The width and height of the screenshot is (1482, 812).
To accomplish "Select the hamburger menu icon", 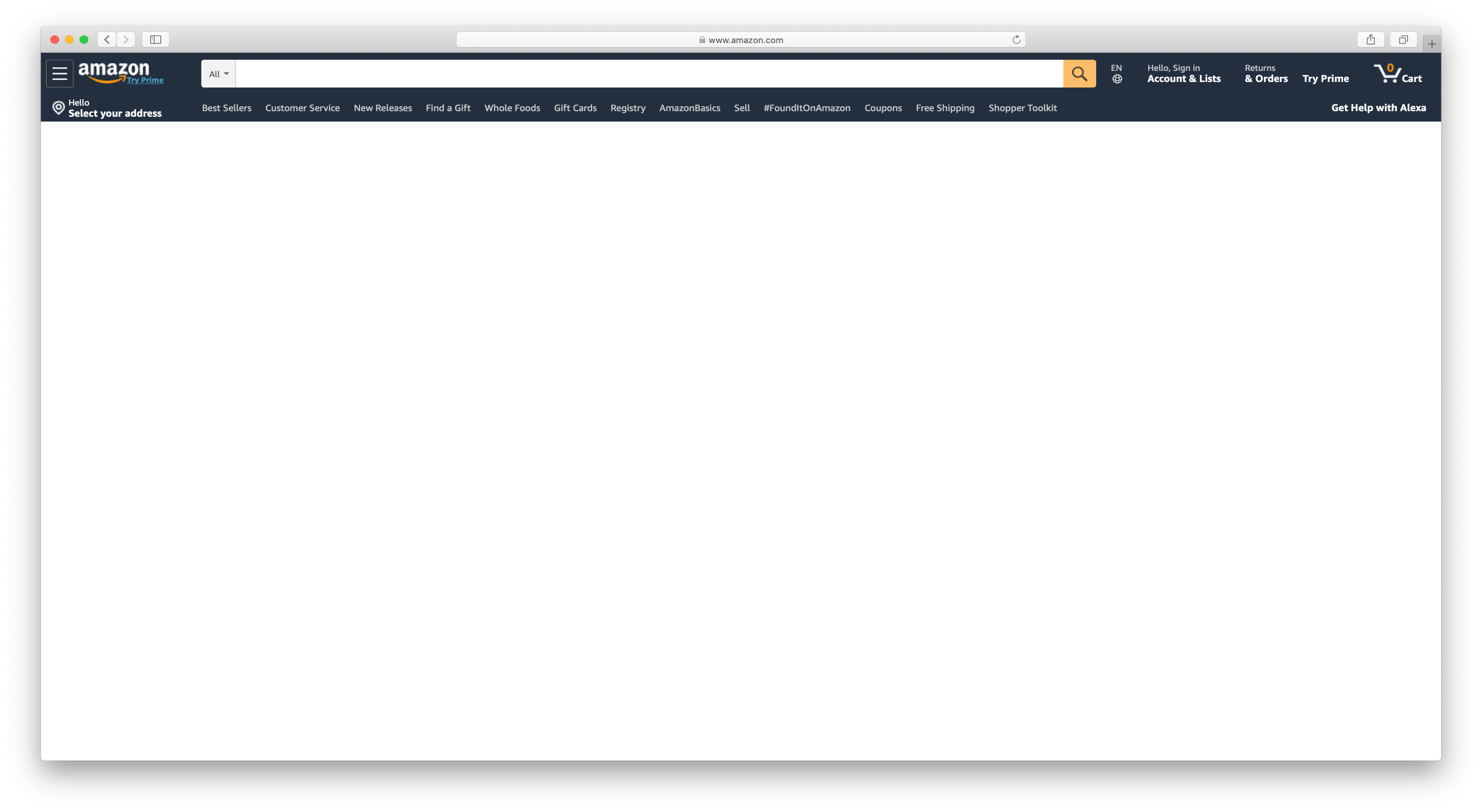I will point(59,73).
